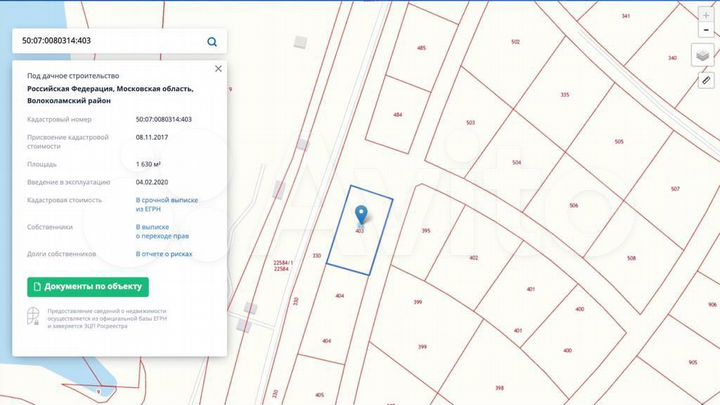The image size is (720, 405).
Task: Select parcel 485 on the map
Action: coord(421,48)
